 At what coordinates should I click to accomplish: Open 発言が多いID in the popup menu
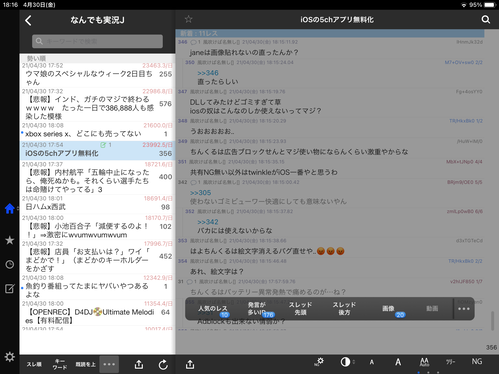(x=257, y=309)
